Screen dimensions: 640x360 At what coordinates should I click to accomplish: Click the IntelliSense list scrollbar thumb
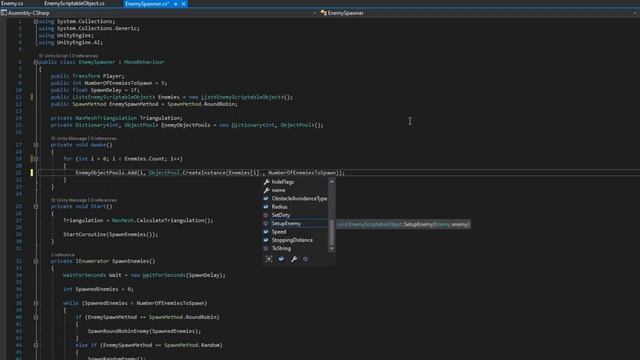point(331,233)
